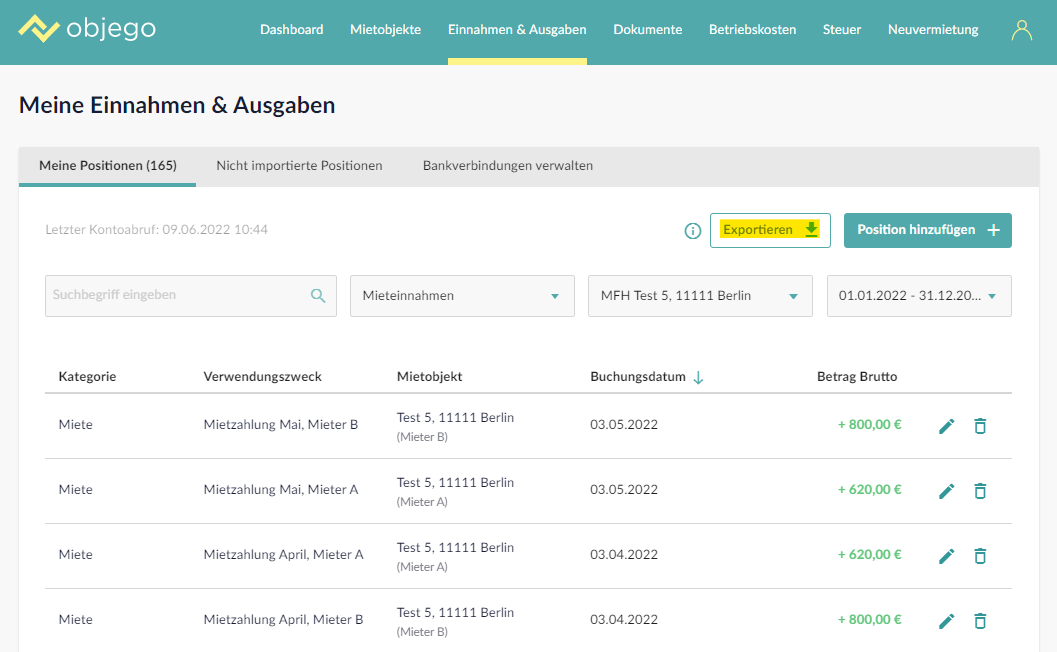Open the Betriebskosten menu
This screenshot has height=652, width=1057.
tap(752, 30)
